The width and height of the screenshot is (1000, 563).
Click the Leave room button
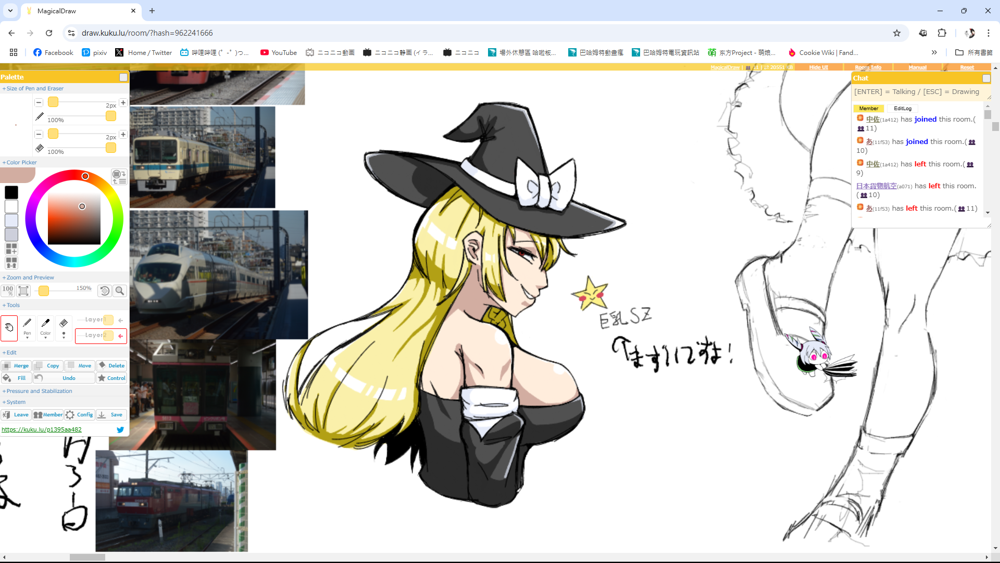[x=15, y=414]
